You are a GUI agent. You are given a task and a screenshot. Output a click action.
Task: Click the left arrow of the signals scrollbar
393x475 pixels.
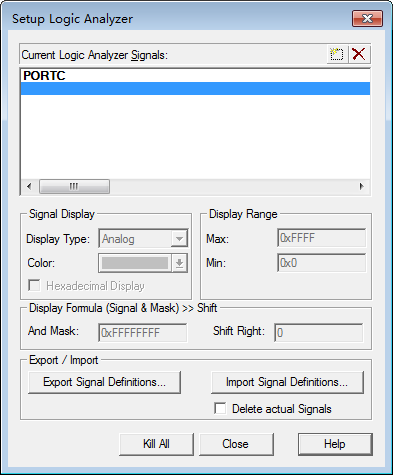tap(29, 186)
